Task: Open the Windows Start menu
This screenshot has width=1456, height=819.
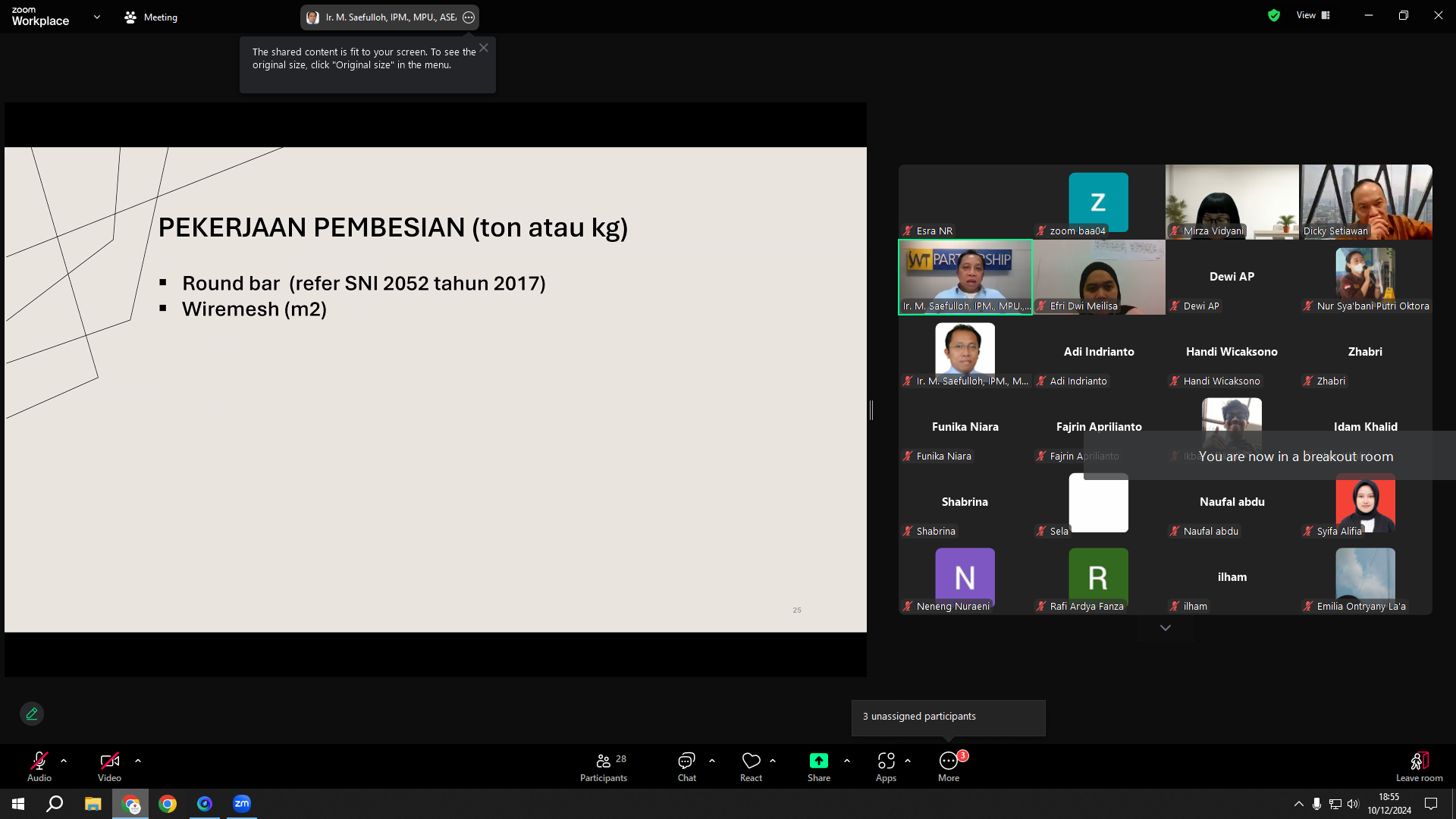Action: [18, 804]
